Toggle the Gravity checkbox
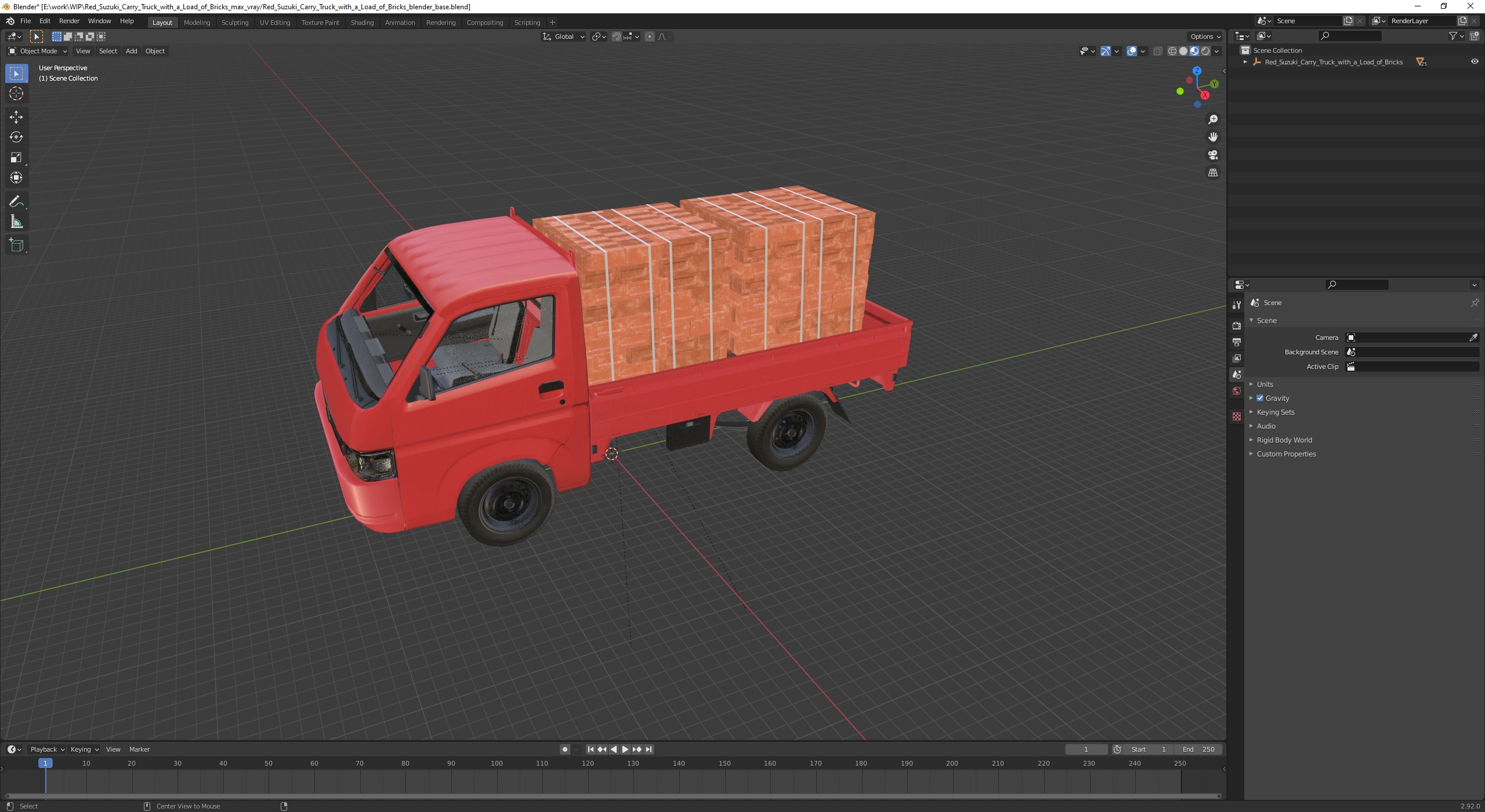This screenshot has height=812, width=1485. (1260, 398)
